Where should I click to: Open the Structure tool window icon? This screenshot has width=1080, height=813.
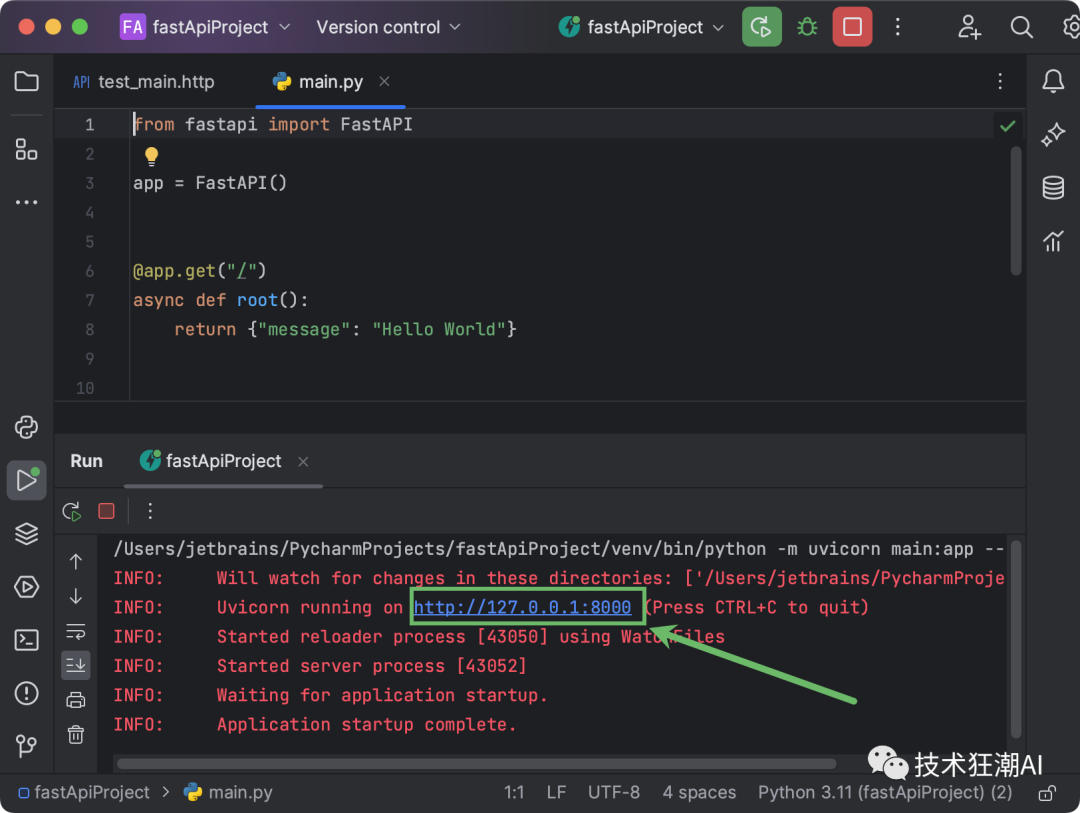click(27, 150)
